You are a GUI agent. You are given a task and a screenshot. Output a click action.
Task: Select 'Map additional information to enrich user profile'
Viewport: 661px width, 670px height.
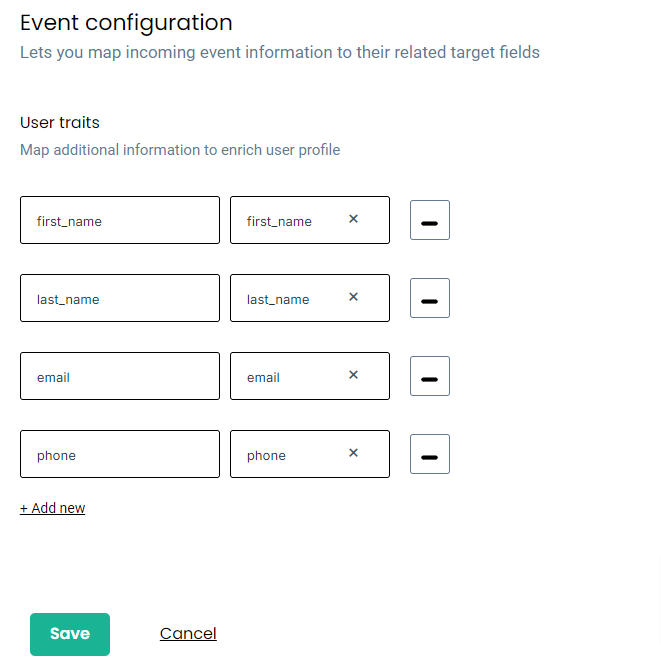coord(180,150)
